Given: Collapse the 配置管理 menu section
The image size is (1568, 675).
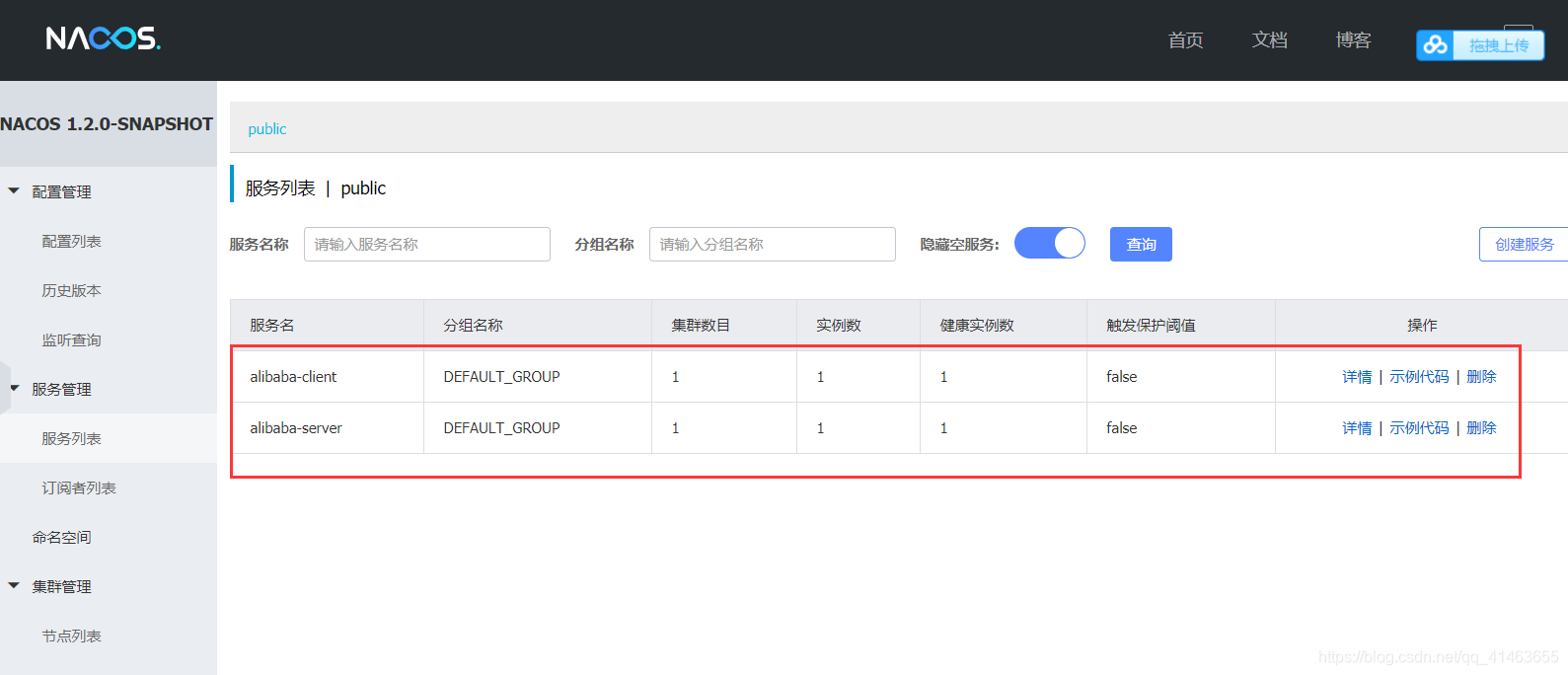Looking at the screenshot, I should tap(14, 191).
